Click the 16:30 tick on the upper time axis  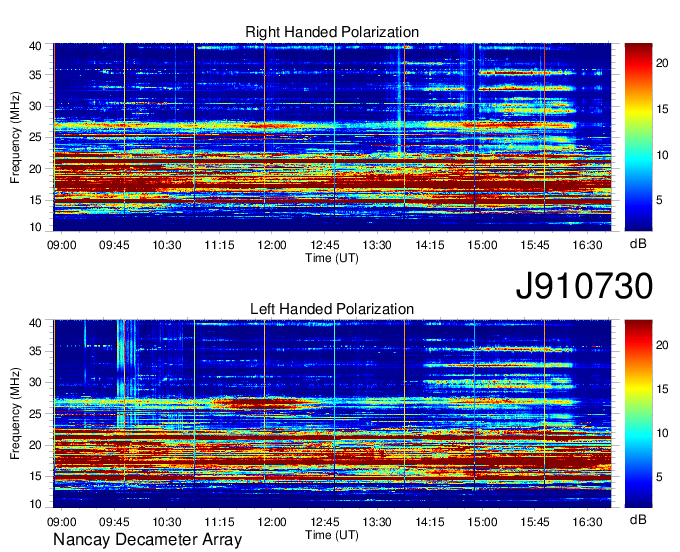click(x=588, y=245)
